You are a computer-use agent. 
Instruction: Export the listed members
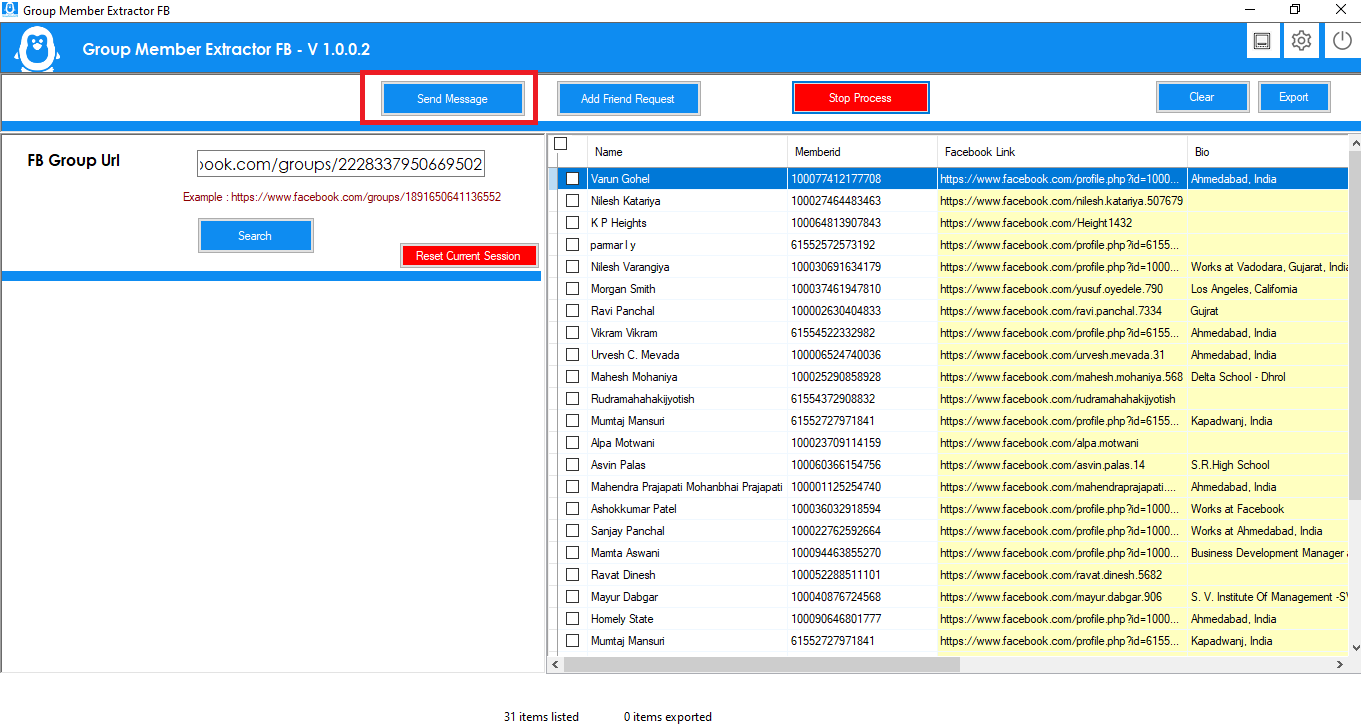tap(1293, 97)
